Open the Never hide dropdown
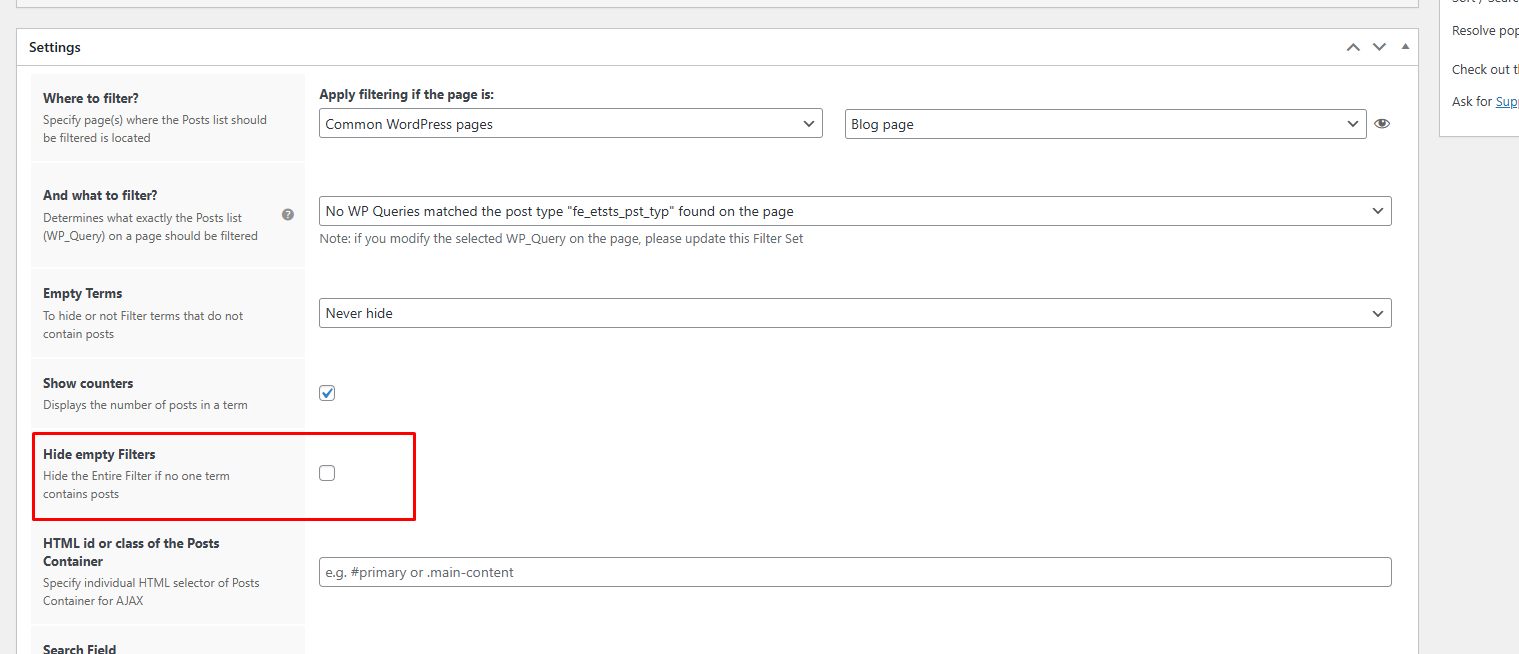The width and height of the screenshot is (1519, 654). tap(855, 313)
